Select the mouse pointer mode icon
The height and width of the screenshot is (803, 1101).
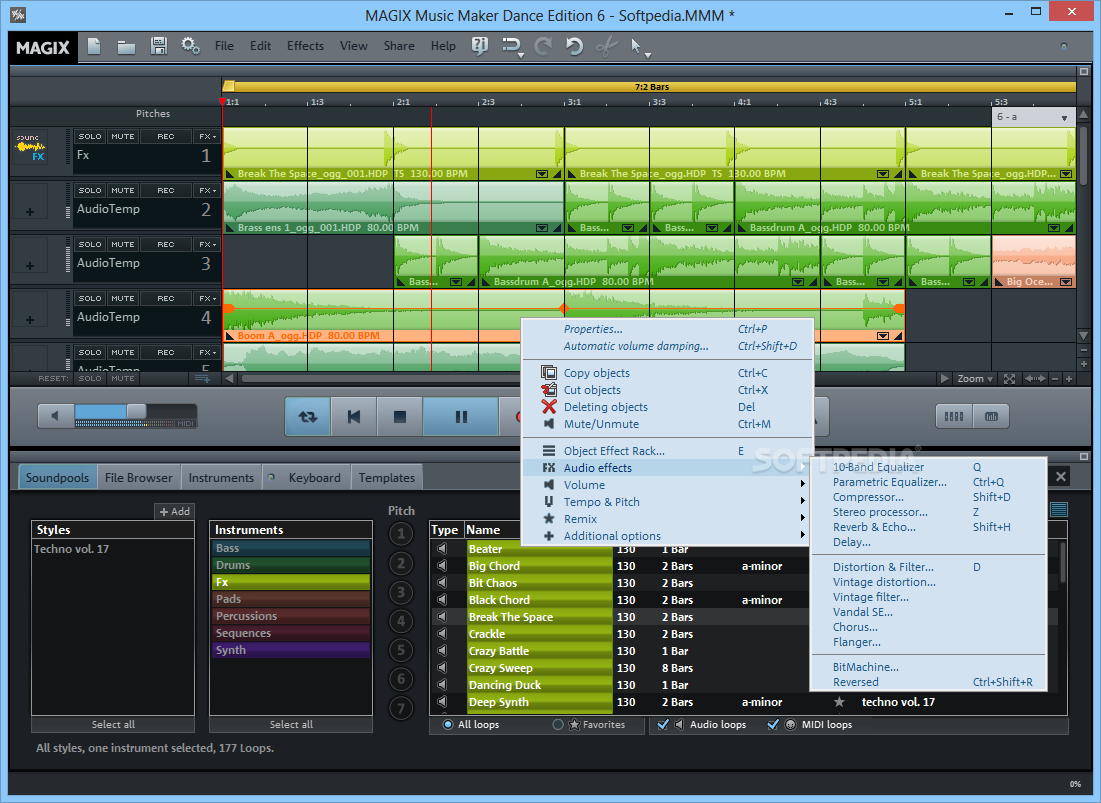click(635, 46)
